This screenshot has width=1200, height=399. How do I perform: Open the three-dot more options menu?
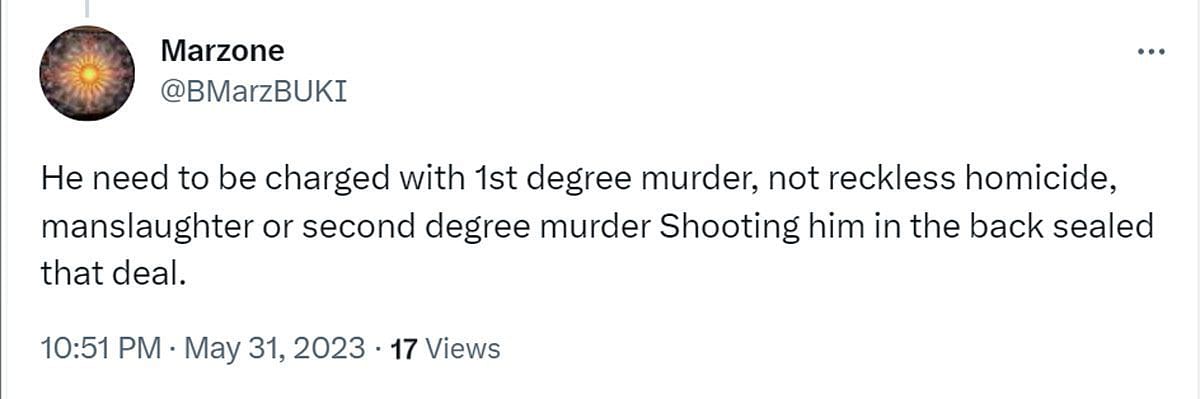pyautogui.click(x=1152, y=52)
